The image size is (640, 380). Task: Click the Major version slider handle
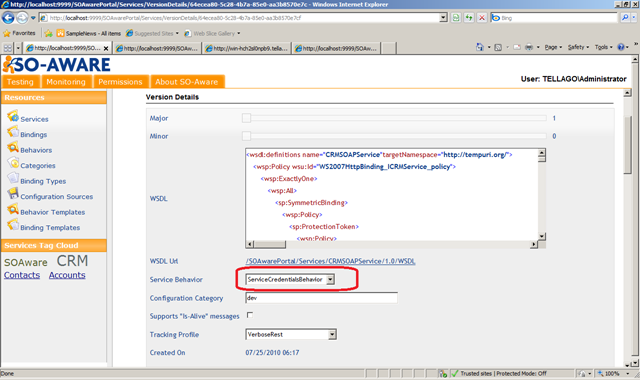coord(246,118)
